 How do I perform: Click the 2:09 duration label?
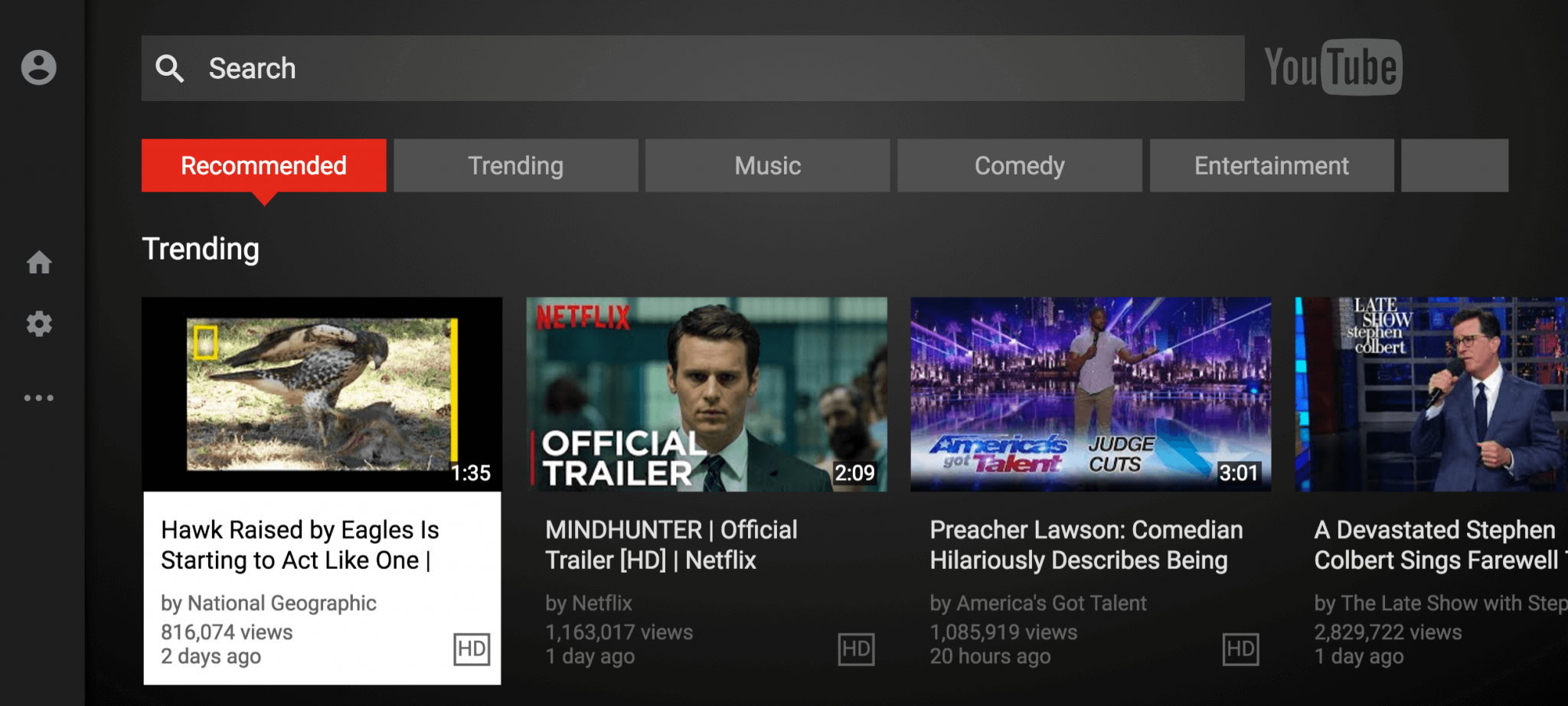pos(854,473)
